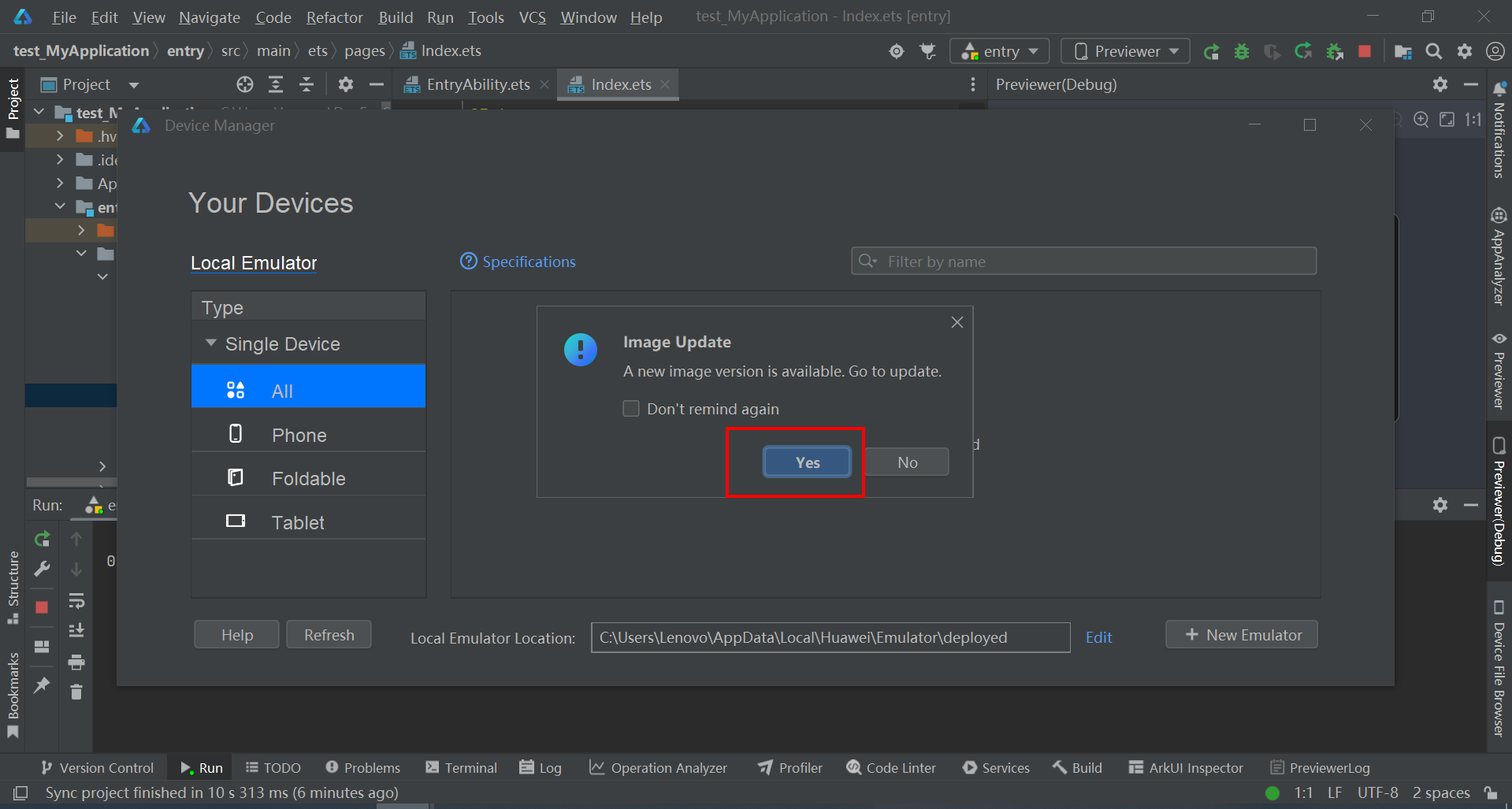Click the UTF-8 encoding indicator
Image resolution: width=1512 pixels, height=809 pixels.
[x=1377, y=792]
